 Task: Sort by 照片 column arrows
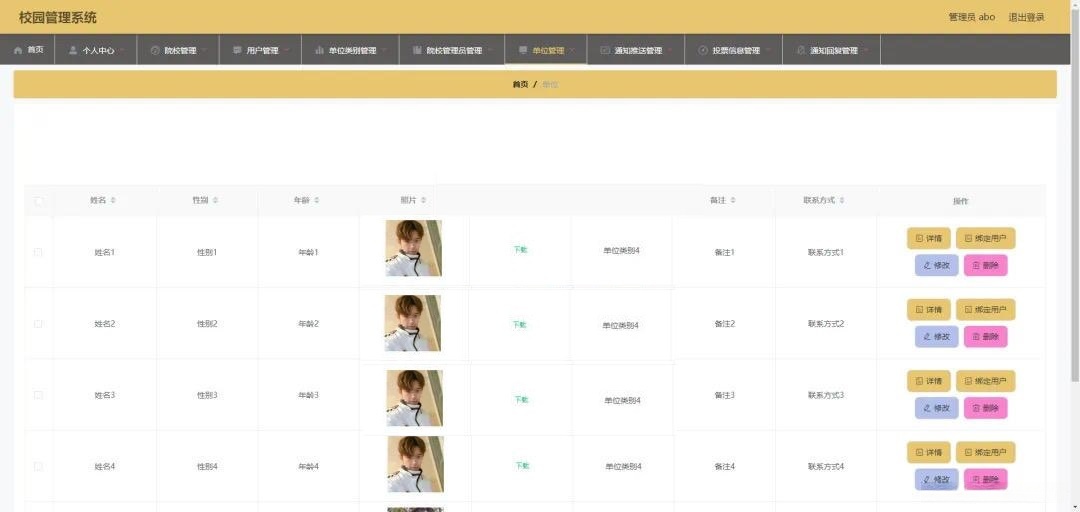pyautogui.click(x=424, y=201)
